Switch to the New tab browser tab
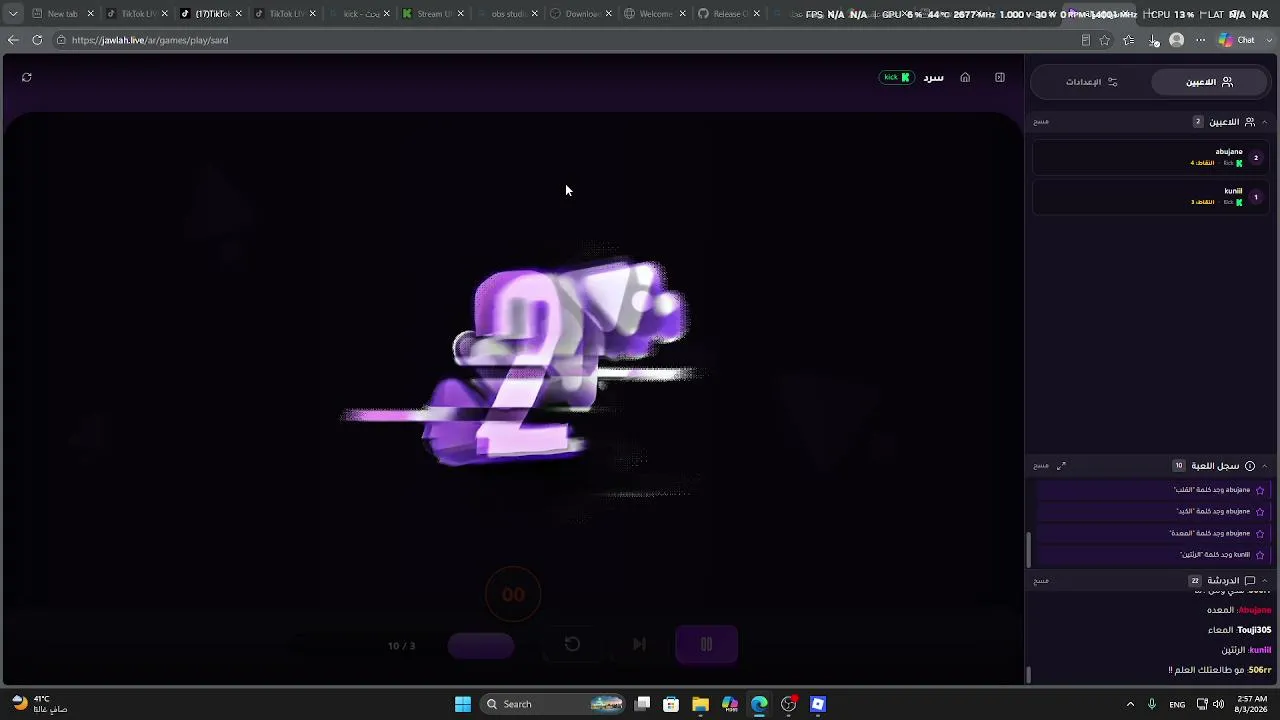 coord(62,14)
